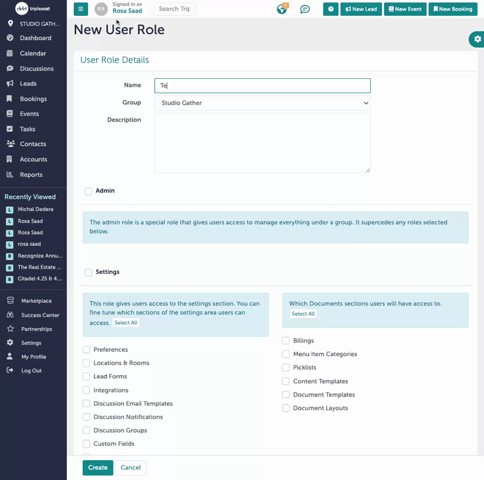Viewport: 484px width, 480px height.
Task: Check the Integrations checkbox
Action: click(x=86, y=390)
